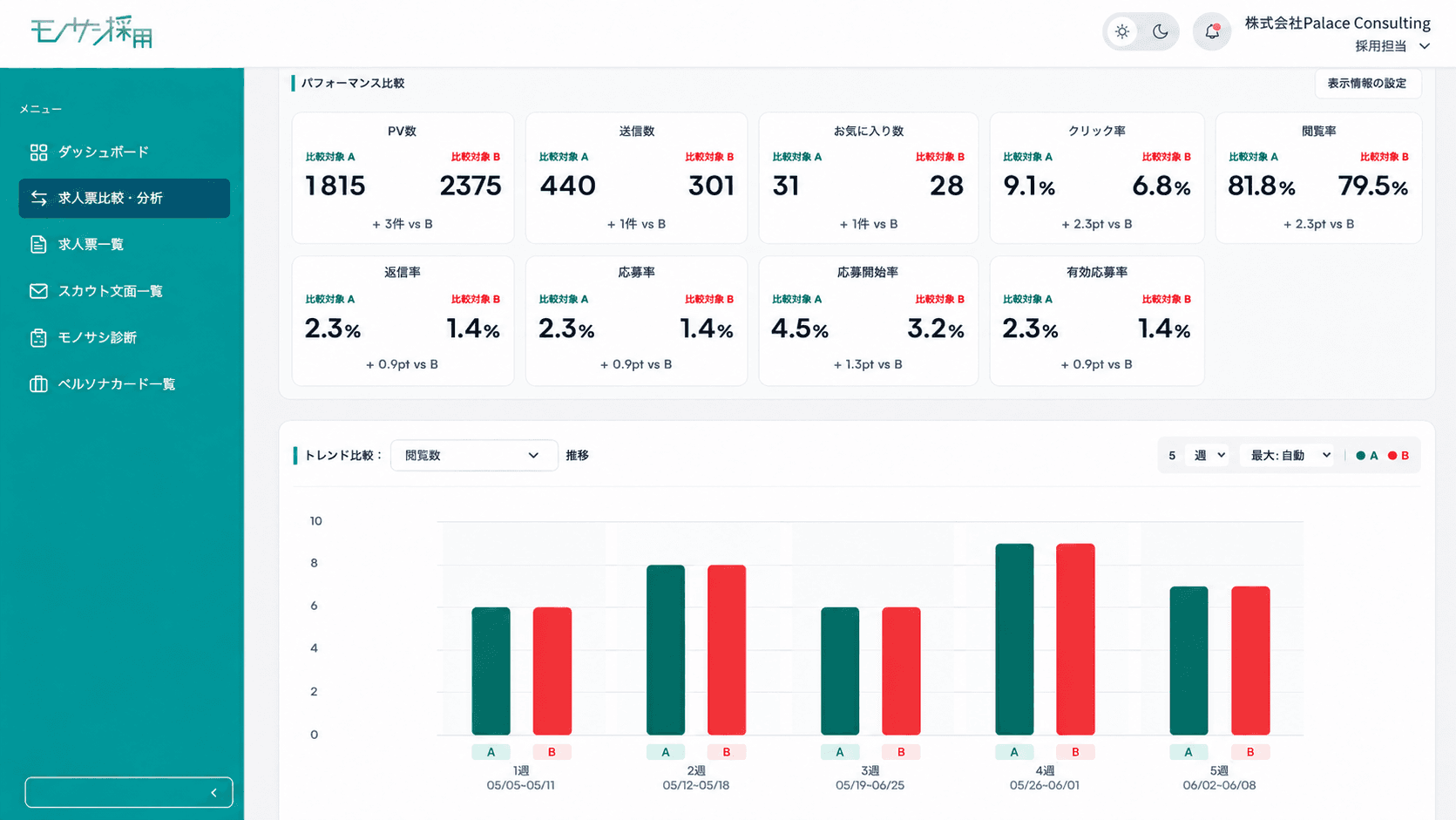Click PV数 value 1815 for A
Viewport: 1456px width, 820px height.
pos(335,186)
